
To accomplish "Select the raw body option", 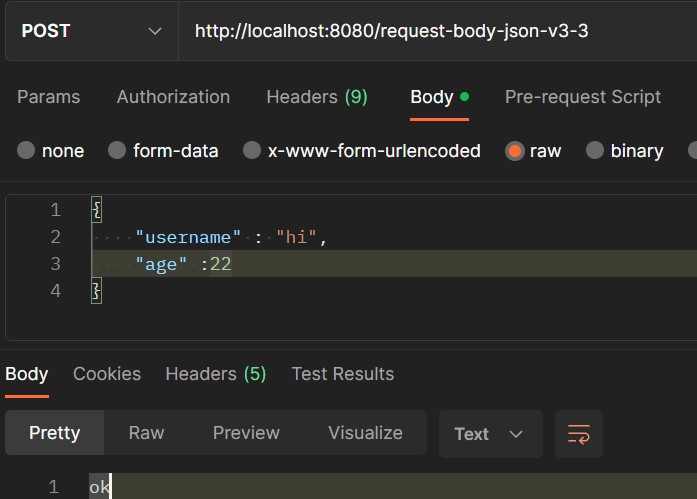I will 533,151.
